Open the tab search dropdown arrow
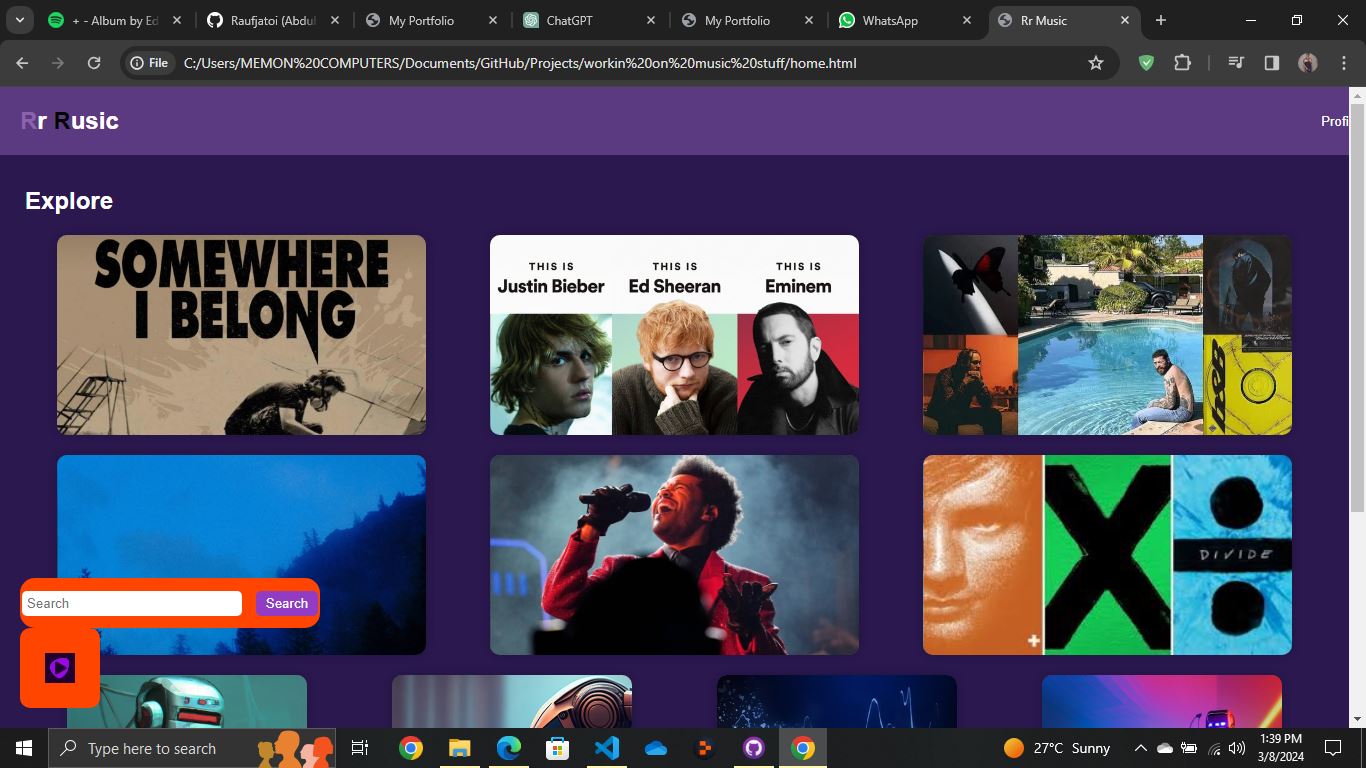The height and width of the screenshot is (768, 1366). click(x=19, y=20)
